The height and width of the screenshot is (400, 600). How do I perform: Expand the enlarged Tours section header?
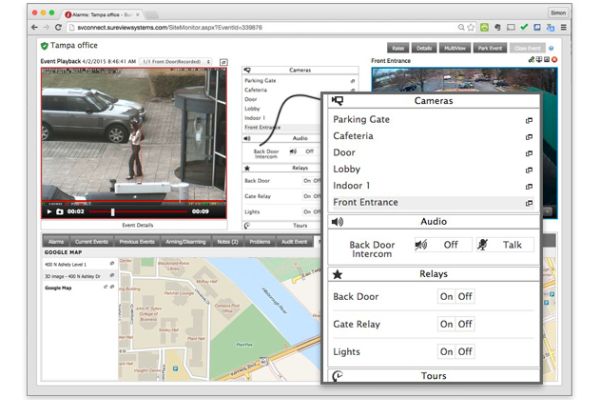tap(434, 376)
